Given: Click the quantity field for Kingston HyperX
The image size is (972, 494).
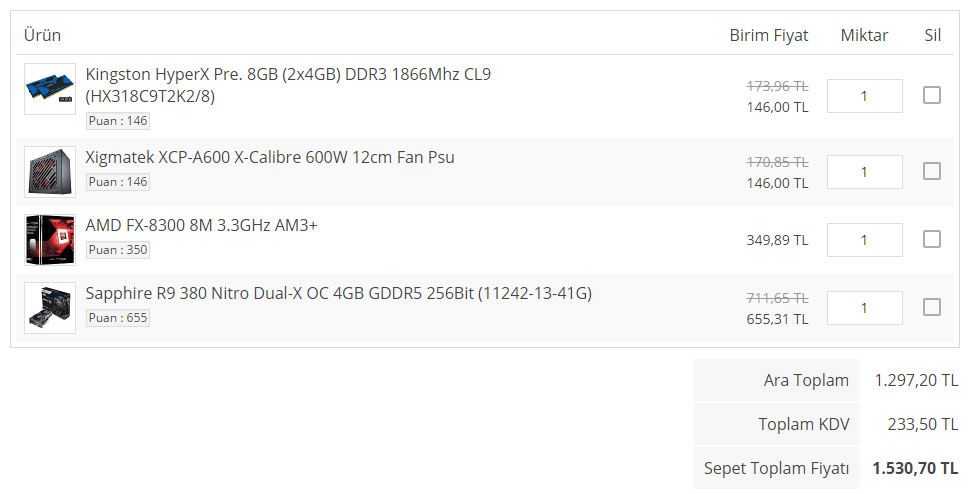Looking at the screenshot, I should click(864, 96).
